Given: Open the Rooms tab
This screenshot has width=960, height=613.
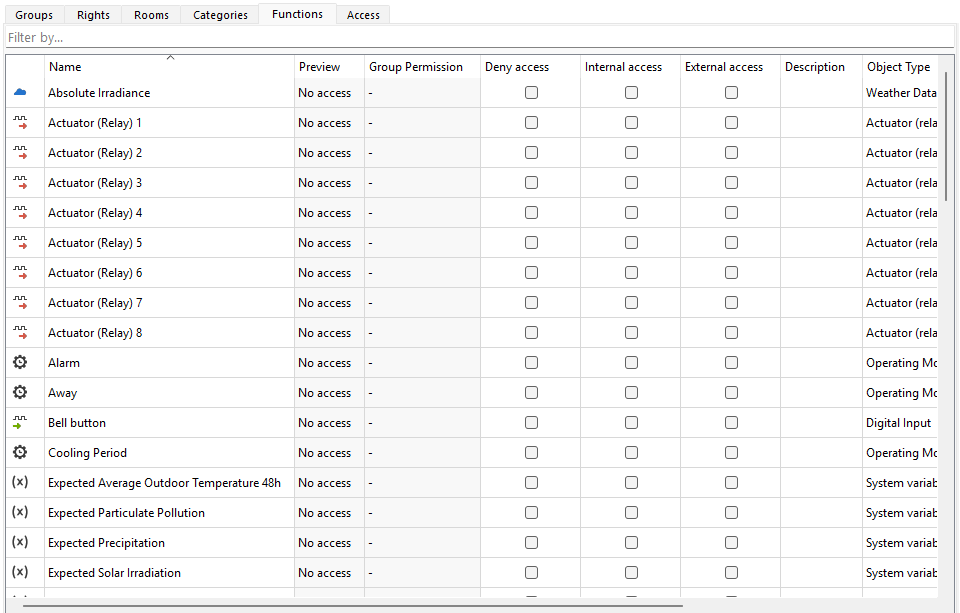Looking at the screenshot, I should tap(152, 15).
